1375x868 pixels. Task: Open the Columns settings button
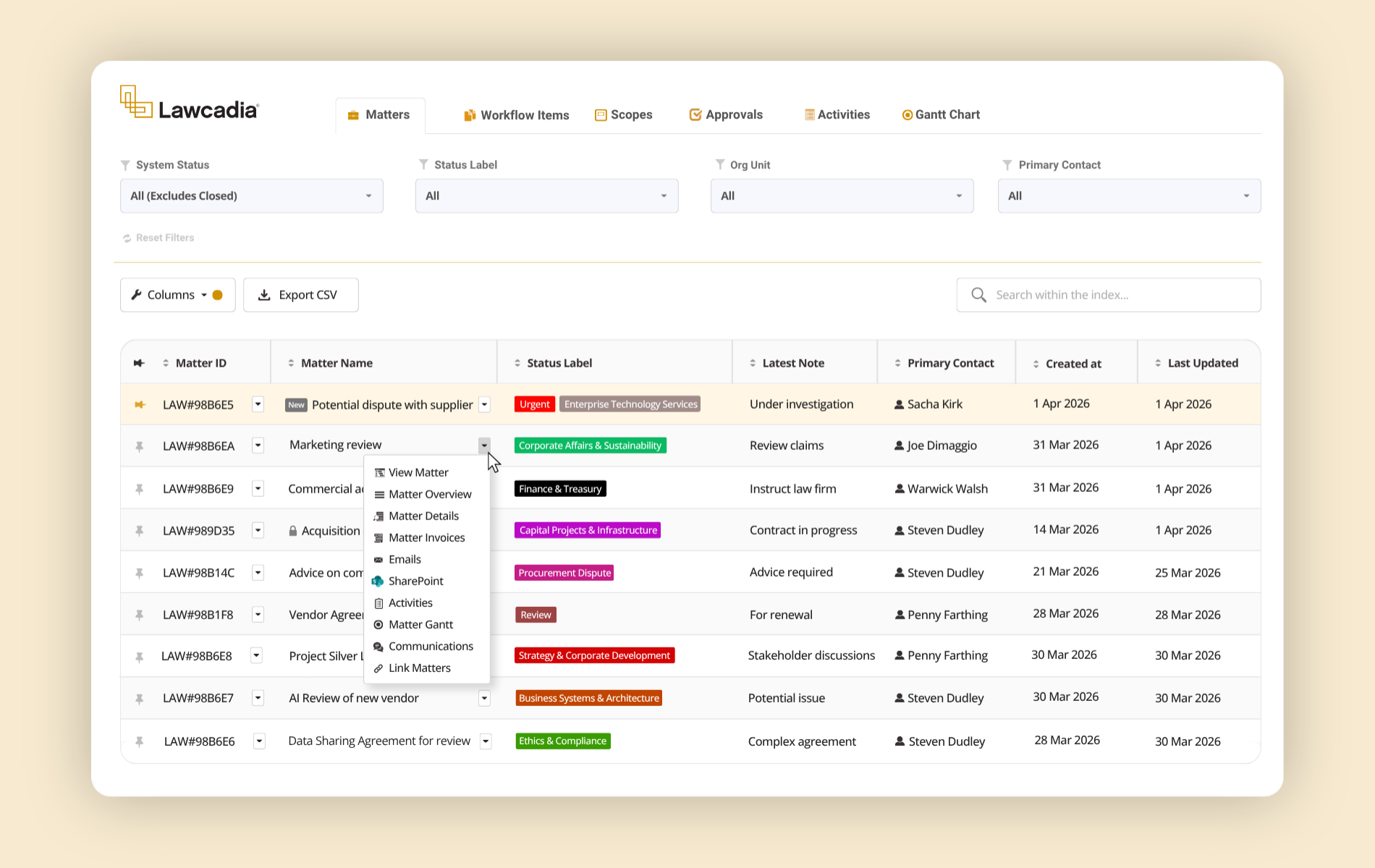pos(178,295)
